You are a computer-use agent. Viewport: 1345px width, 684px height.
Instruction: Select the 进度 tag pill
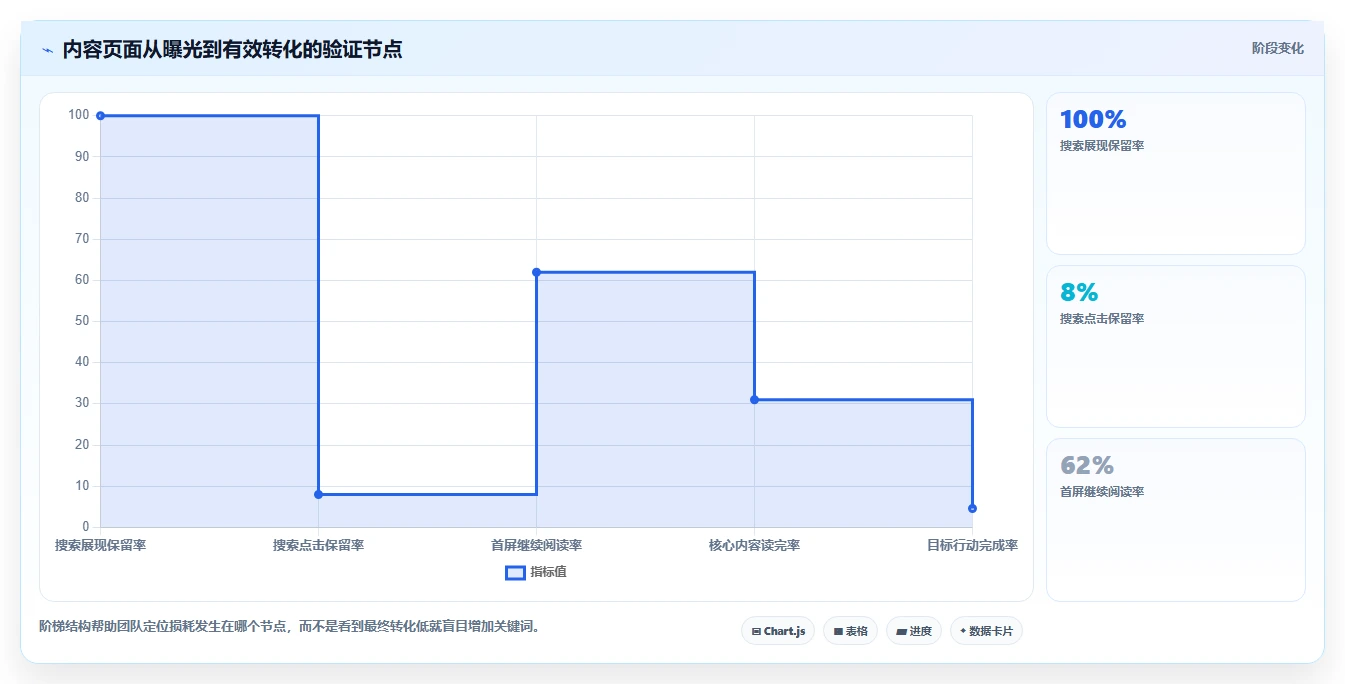click(x=914, y=631)
